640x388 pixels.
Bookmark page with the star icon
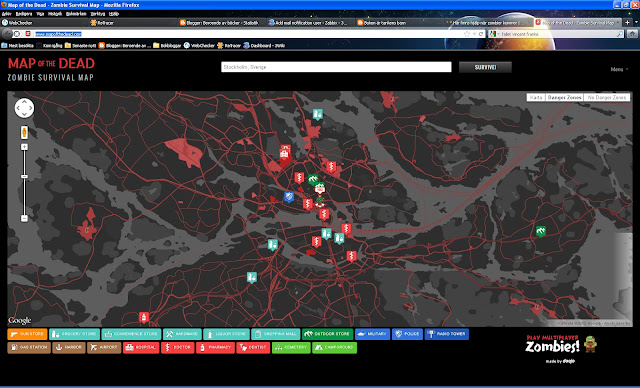pos(467,34)
